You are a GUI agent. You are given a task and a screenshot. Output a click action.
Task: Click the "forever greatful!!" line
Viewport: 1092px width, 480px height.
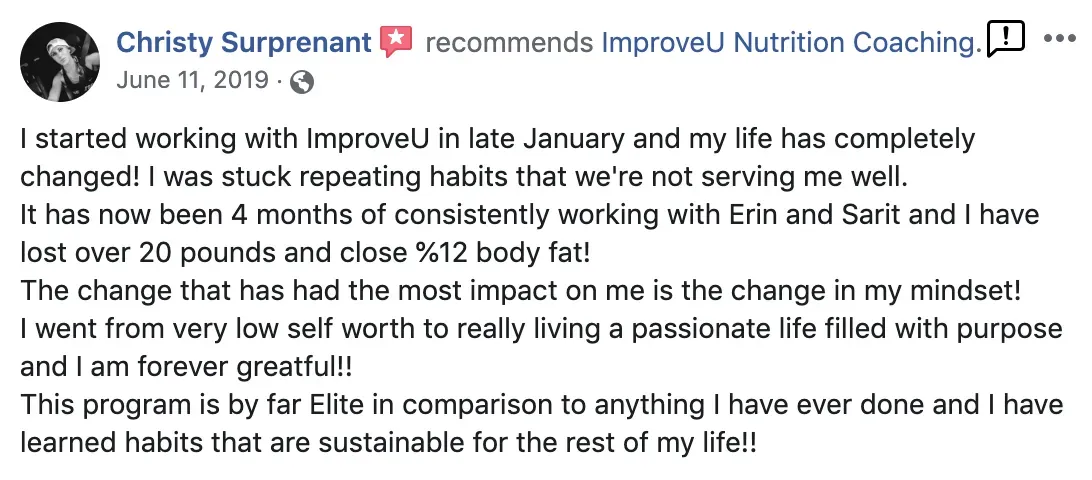[187, 366]
